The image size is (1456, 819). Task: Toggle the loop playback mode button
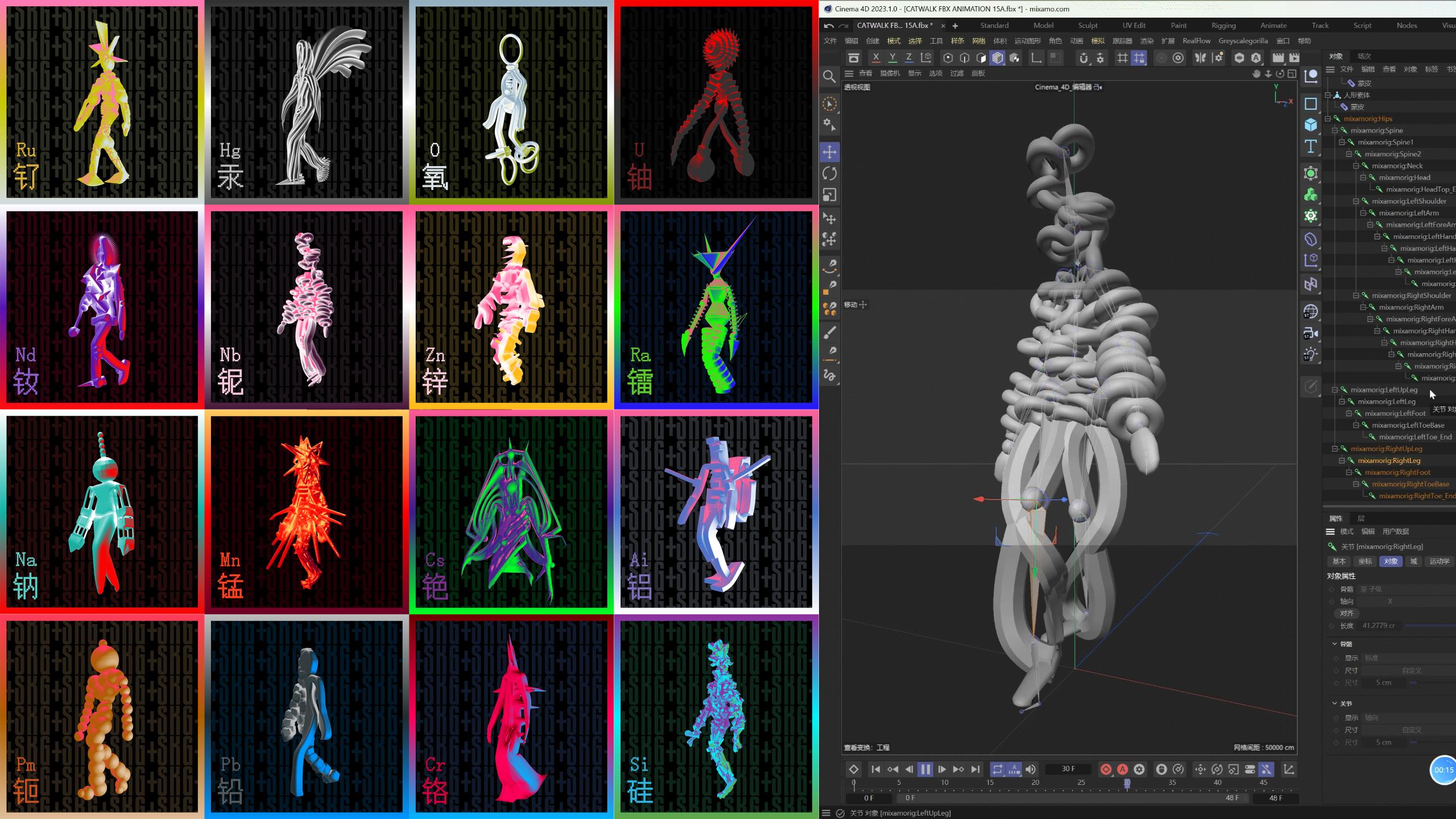[x=998, y=769]
